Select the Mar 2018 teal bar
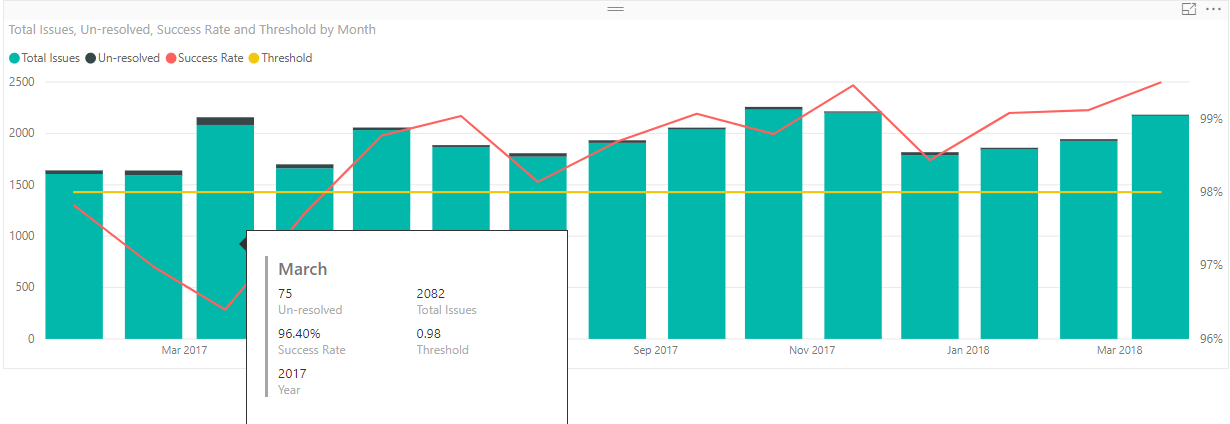The height and width of the screenshot is (424, 1230). (x=1160, y=227)
